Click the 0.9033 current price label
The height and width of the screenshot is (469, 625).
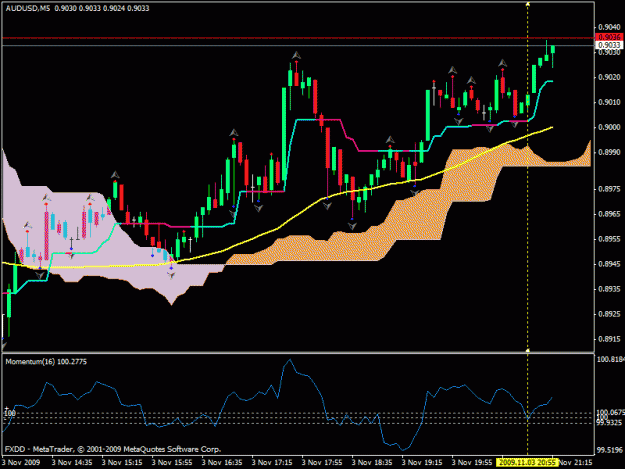click(x=609, y=45)
